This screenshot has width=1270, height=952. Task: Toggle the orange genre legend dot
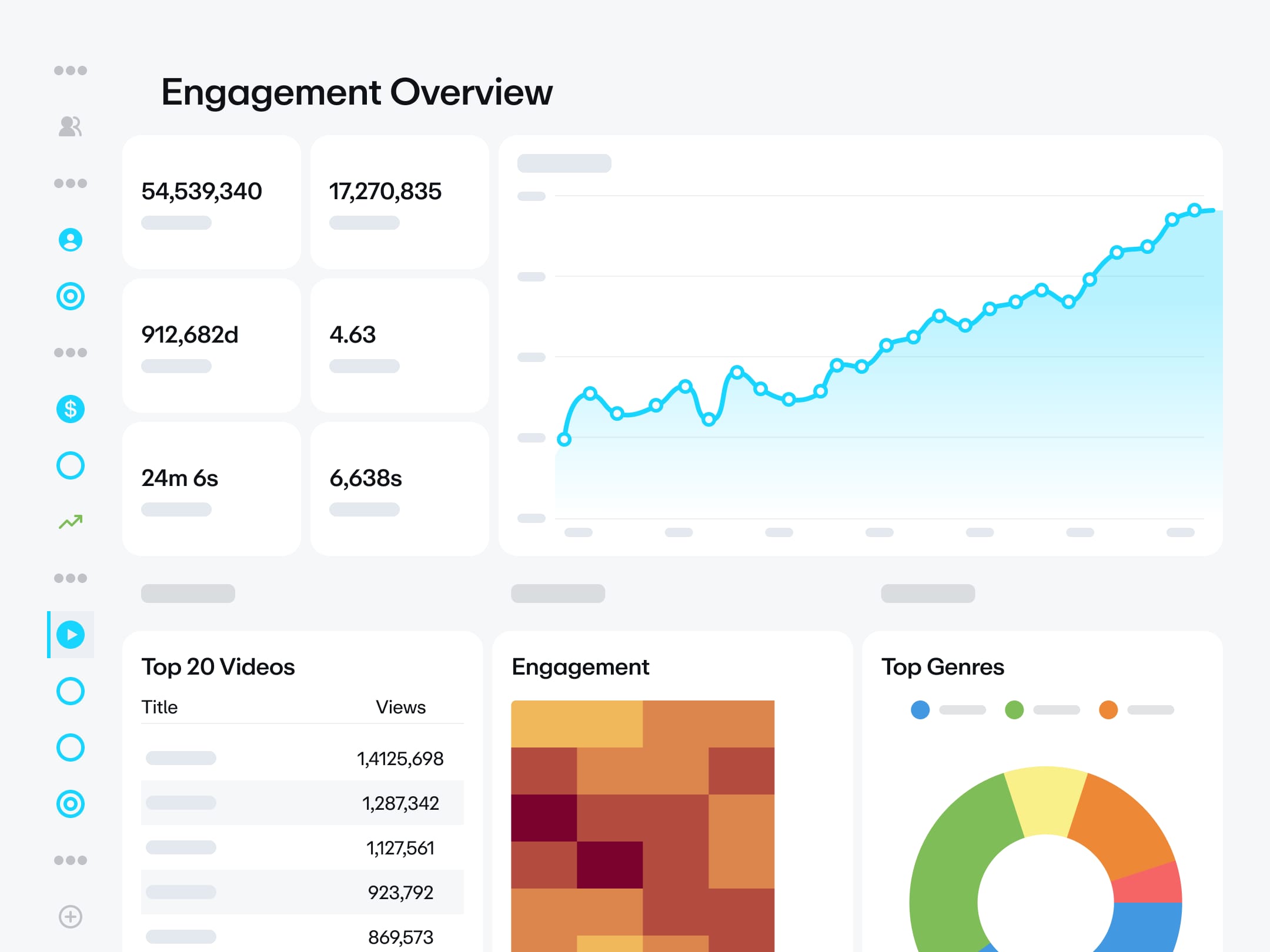[x=1108, y=710]
